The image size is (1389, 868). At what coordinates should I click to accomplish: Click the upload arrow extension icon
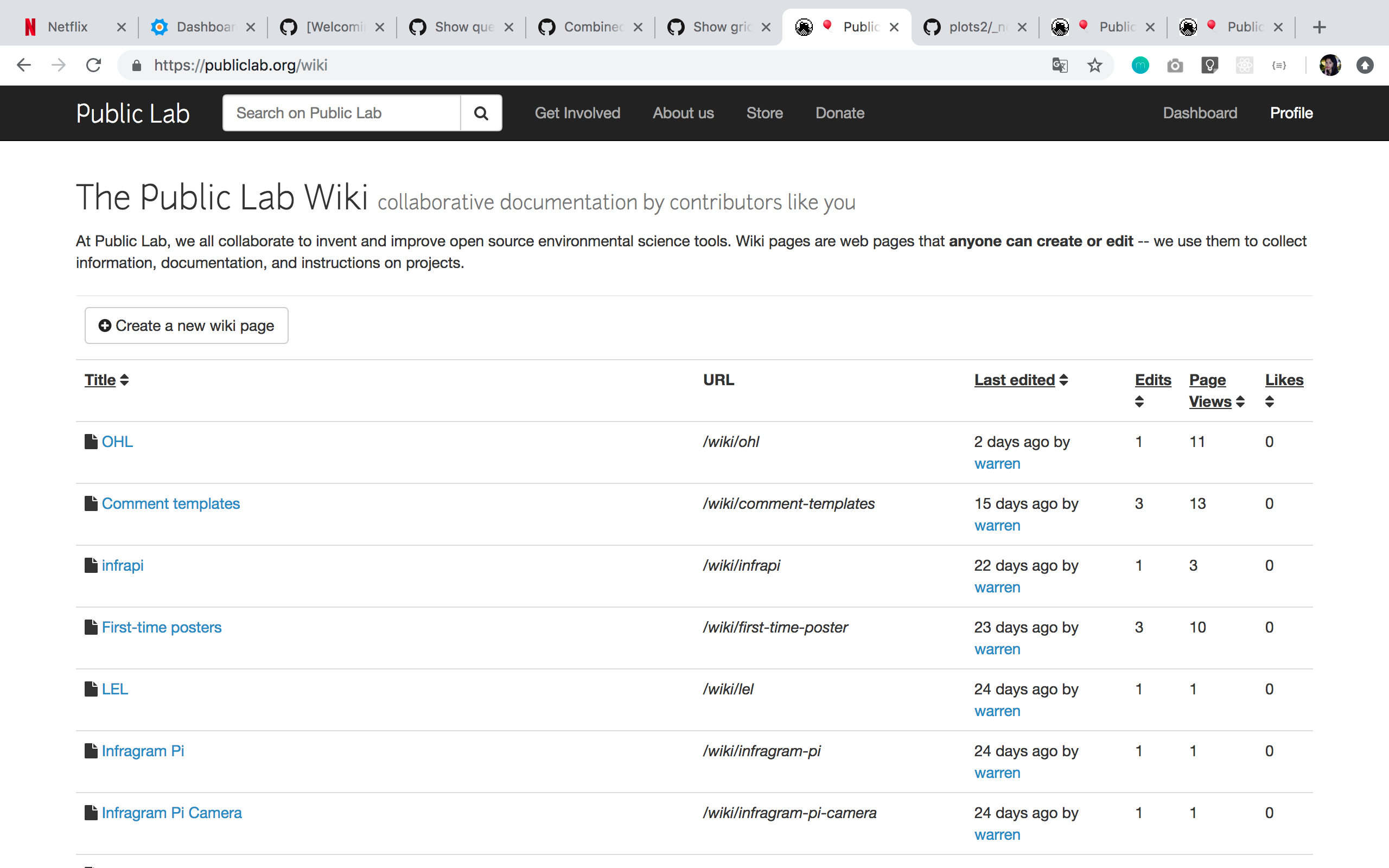1365,65
